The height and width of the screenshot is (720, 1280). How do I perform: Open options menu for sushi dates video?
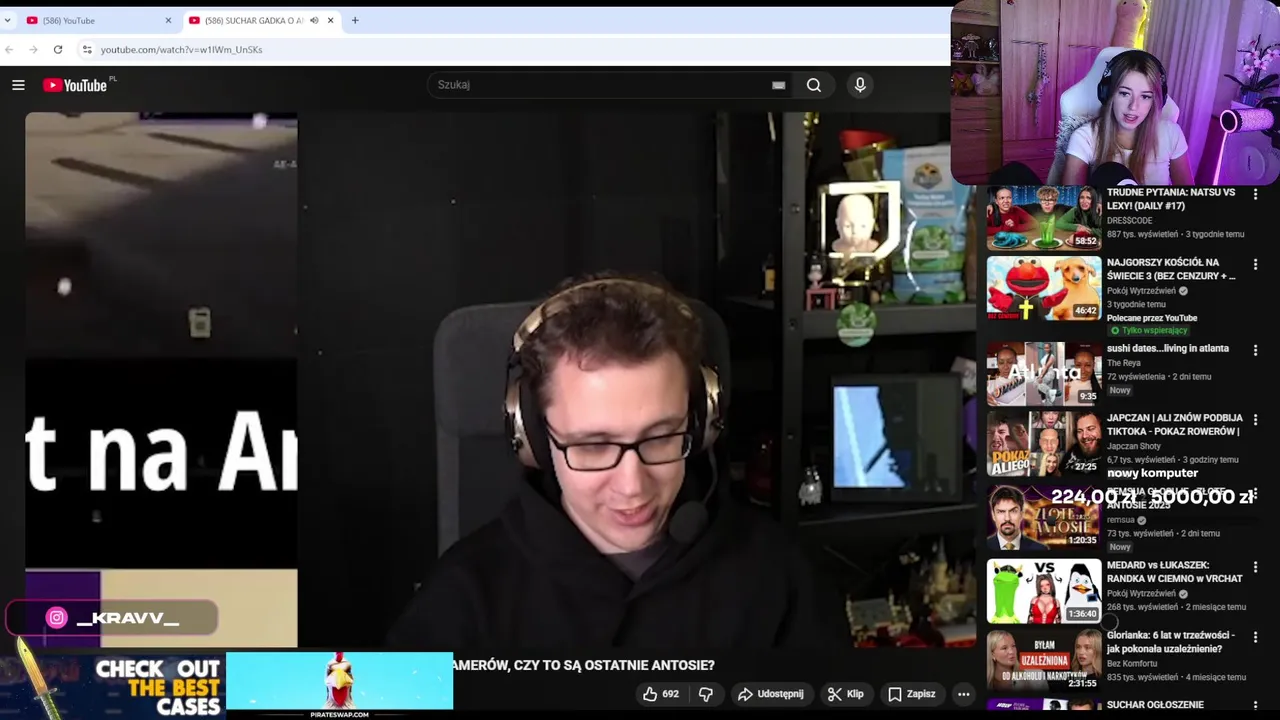click(1255, 350)
